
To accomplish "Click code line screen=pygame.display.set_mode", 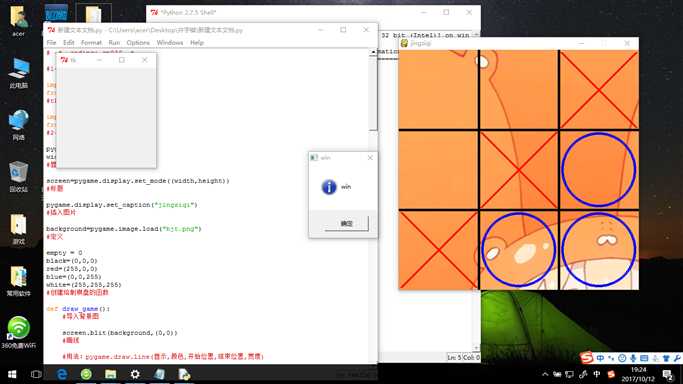I will click(x=138, y=181).
